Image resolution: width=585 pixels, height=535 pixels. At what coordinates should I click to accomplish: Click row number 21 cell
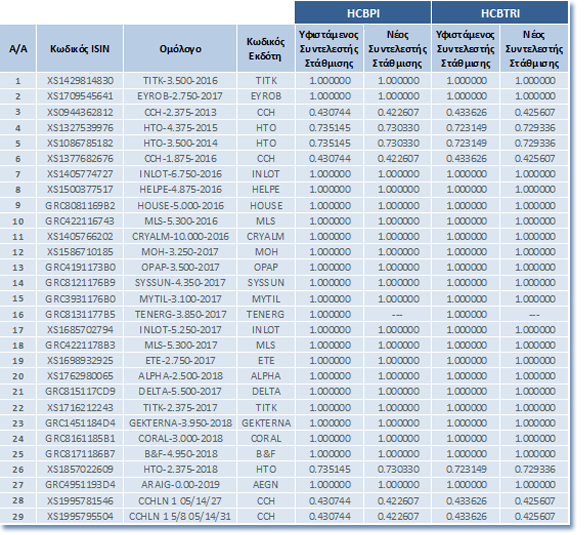click(18, 391)
